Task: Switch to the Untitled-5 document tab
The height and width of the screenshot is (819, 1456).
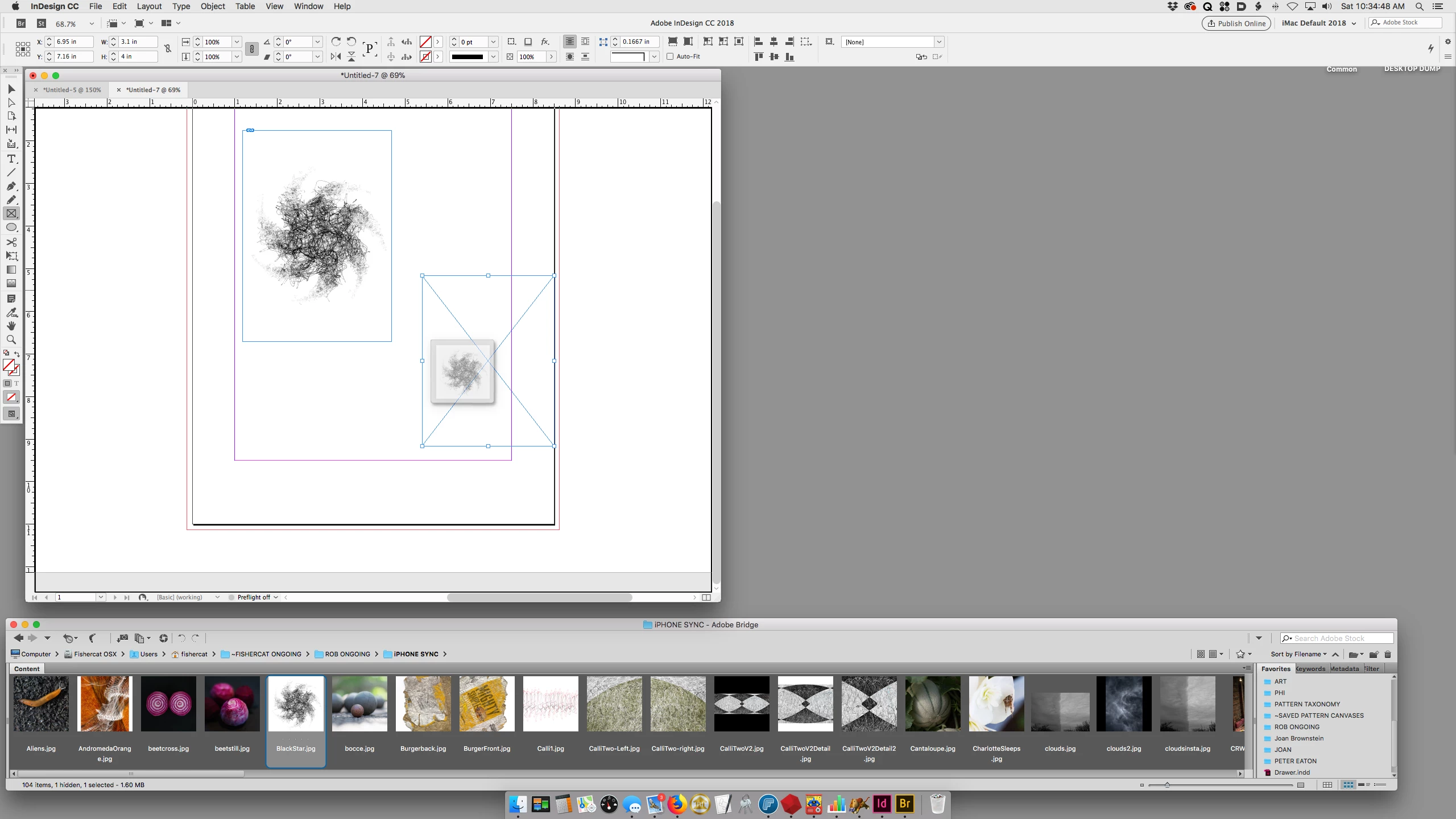Action: click(x=72, y=90)
